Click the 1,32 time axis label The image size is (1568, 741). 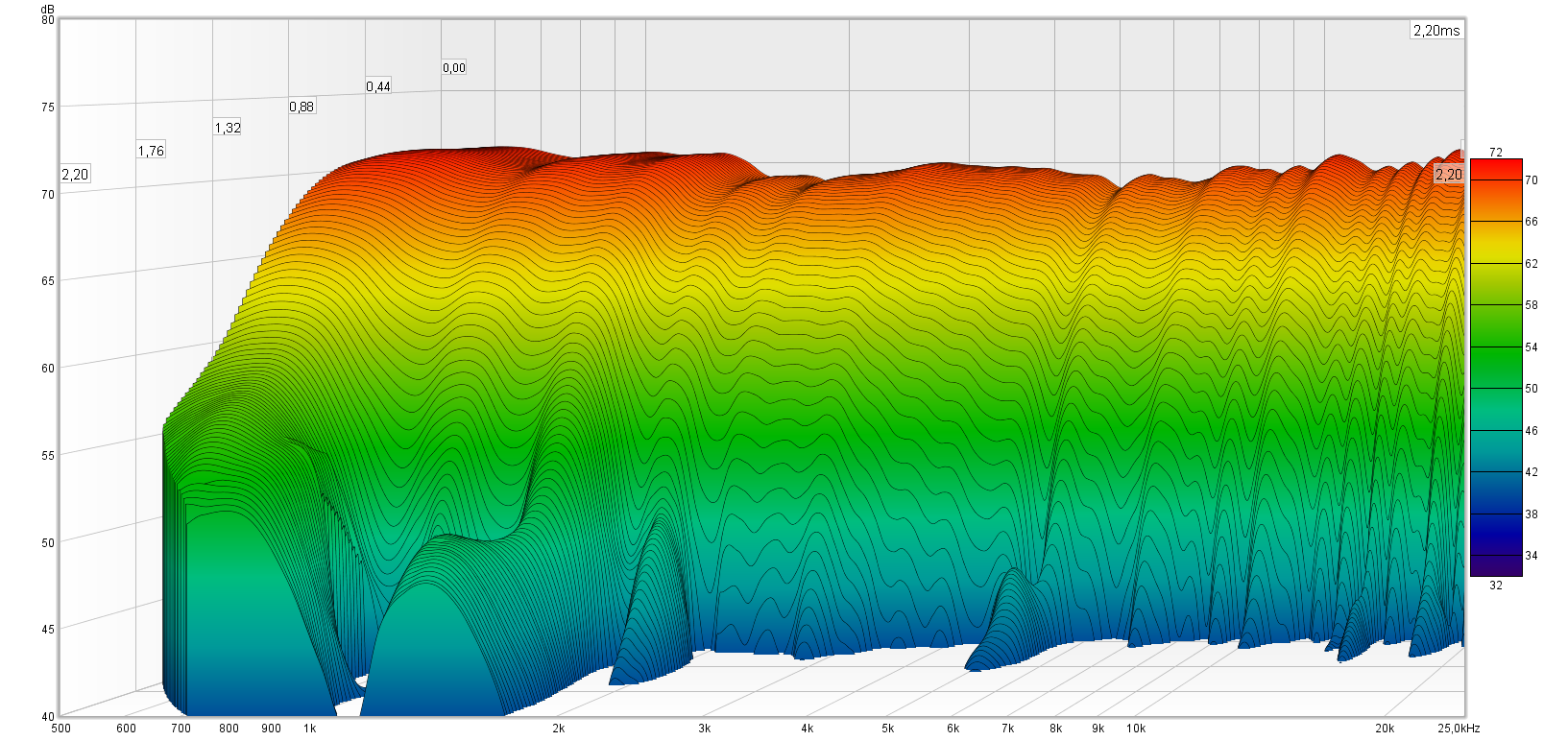point(228,128)
